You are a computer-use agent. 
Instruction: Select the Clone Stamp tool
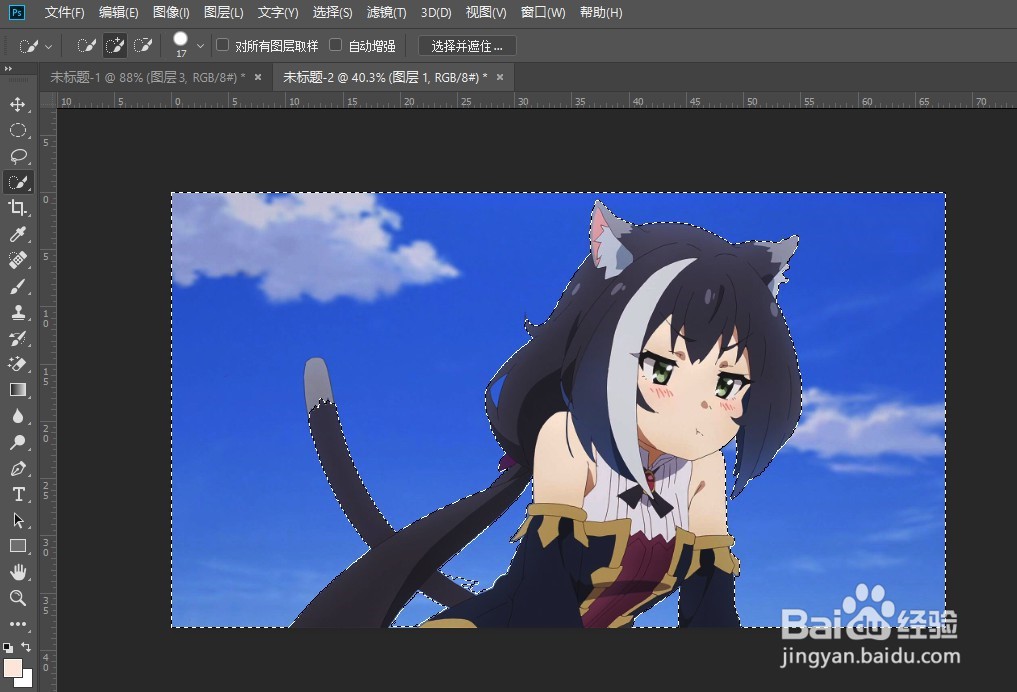[18, 312]
